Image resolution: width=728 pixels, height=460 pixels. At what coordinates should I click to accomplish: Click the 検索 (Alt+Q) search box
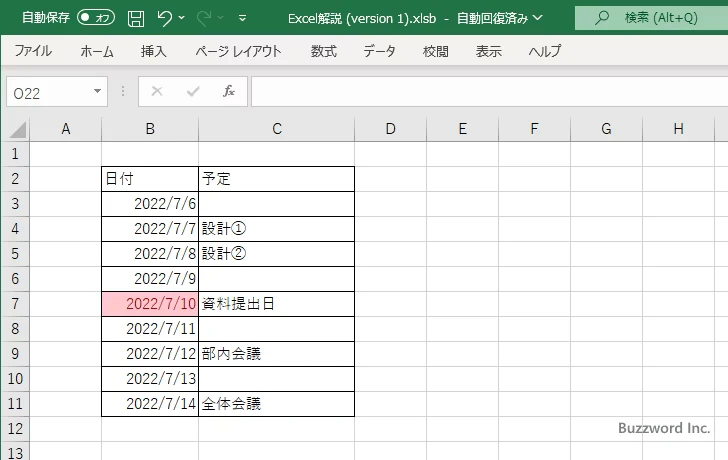coord(651,18)
